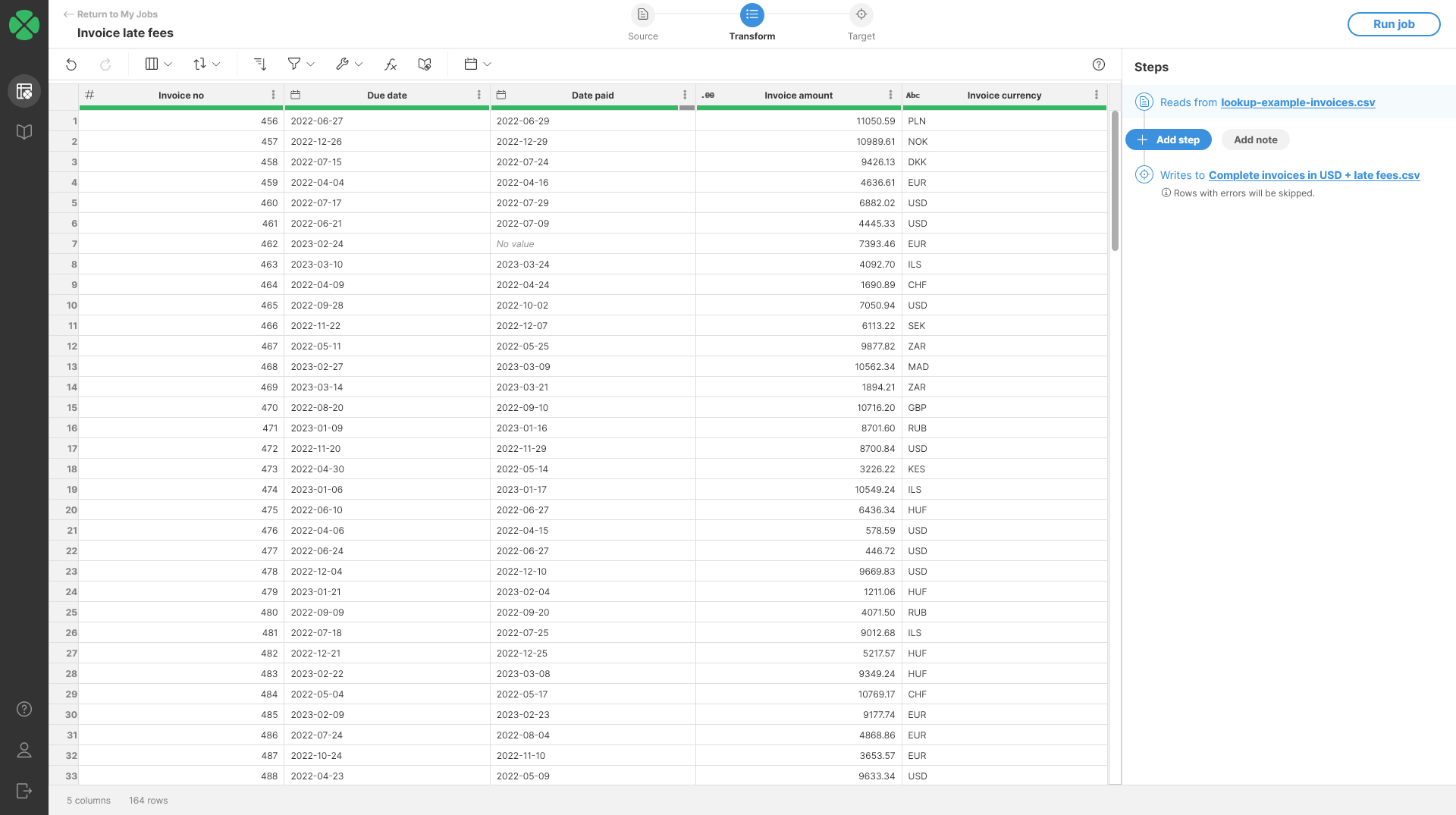Expand the Filter dropdown chevron
The height and width of the screenshot is (815, 1456).
tap(311, 64)
